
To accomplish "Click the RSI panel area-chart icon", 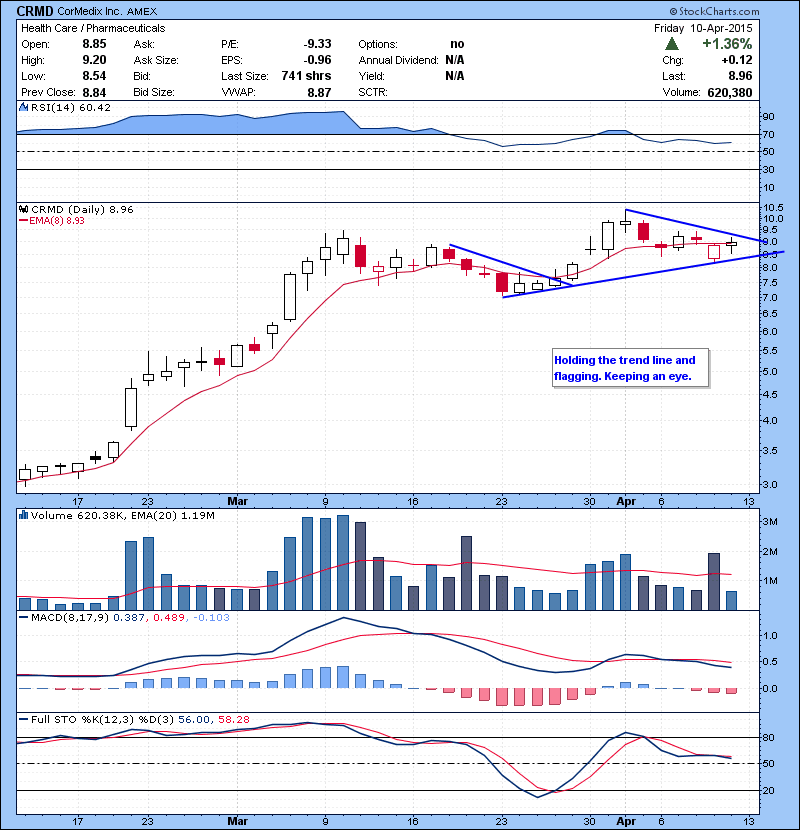I will [23, 107].
